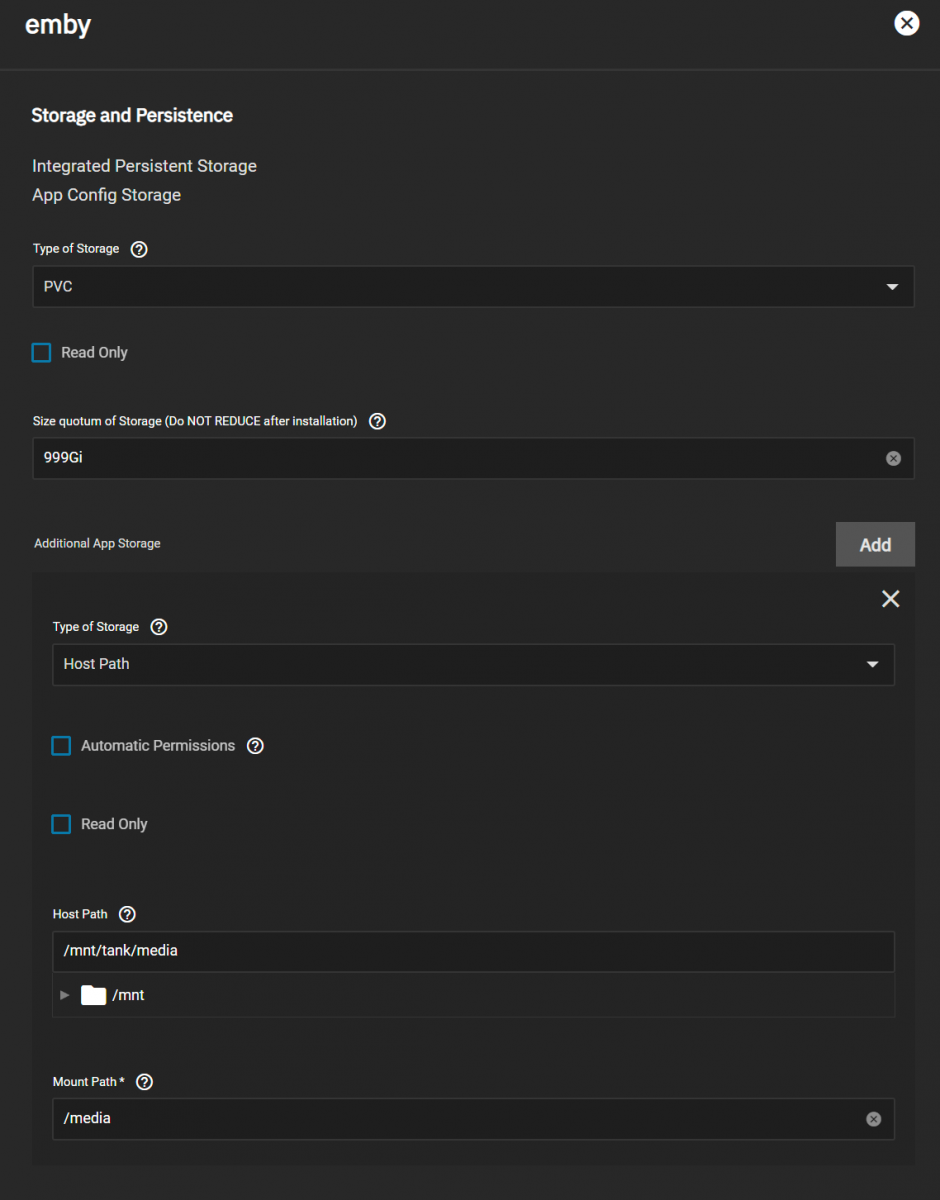This screenshot has height=1200, width=940.
Task: Open the Host Path storage type dropdown
Action: pos(473,664)
